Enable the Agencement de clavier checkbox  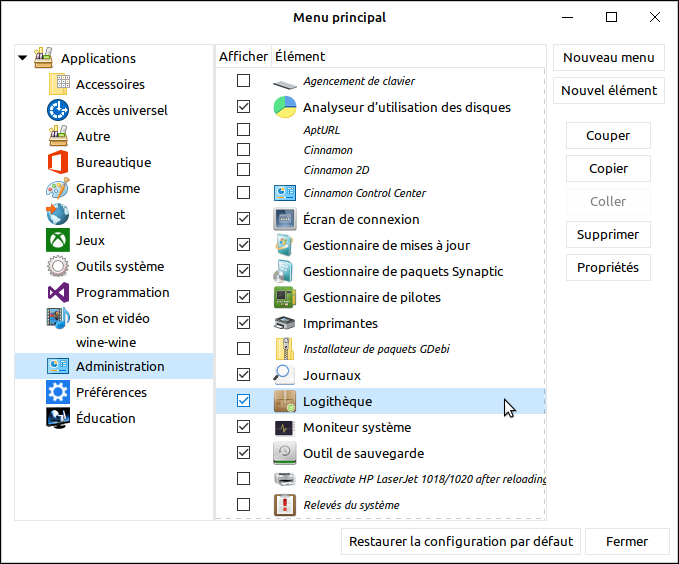coord(243,81)
